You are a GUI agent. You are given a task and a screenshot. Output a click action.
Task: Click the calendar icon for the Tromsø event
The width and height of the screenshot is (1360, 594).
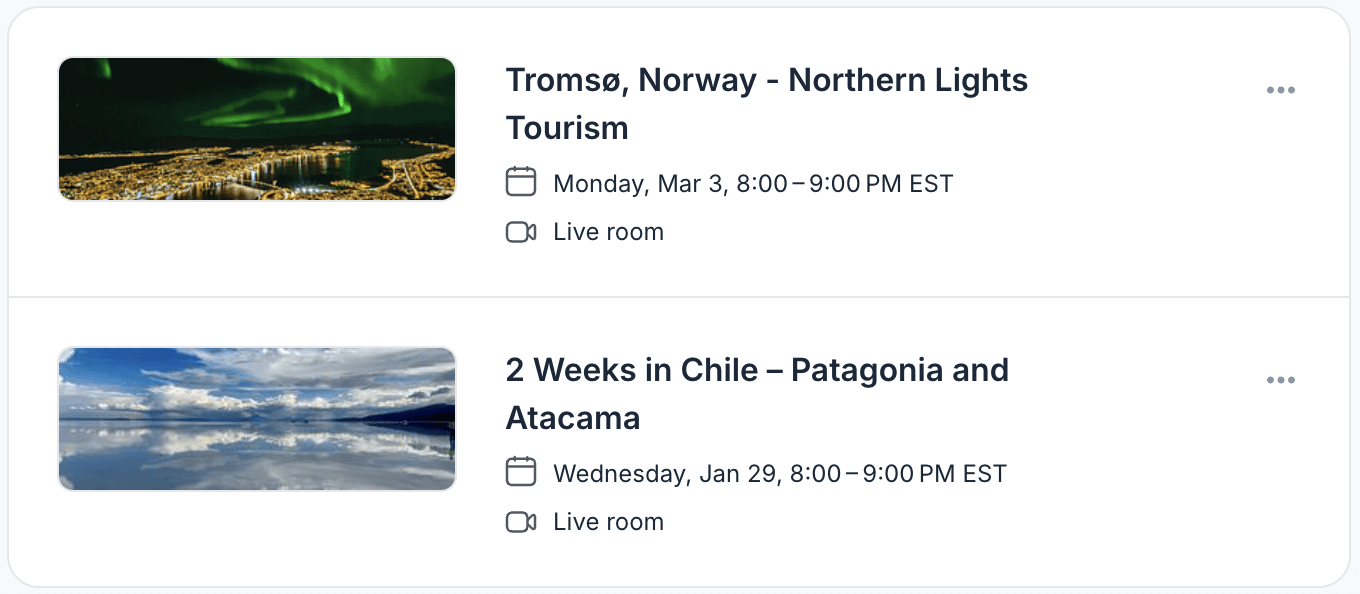pos(521,182)
